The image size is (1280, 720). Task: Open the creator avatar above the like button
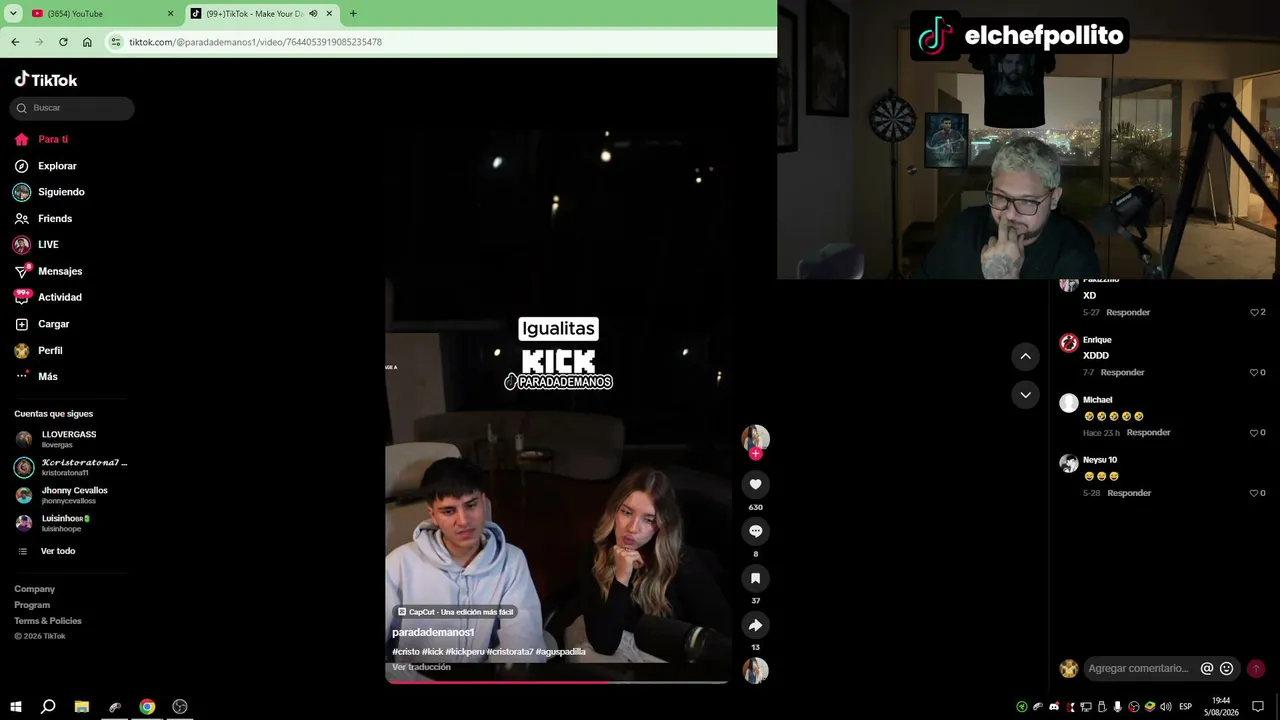coord(755,438)
